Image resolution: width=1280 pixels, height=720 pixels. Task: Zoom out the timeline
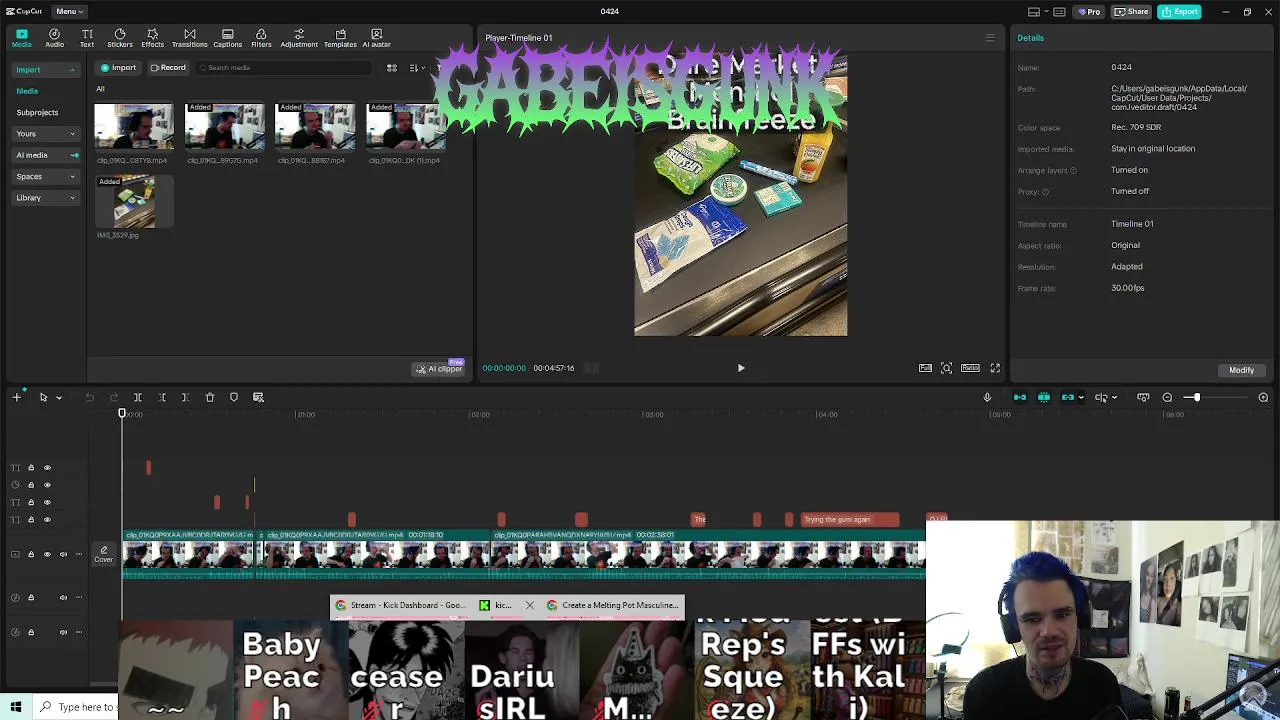1167,397
